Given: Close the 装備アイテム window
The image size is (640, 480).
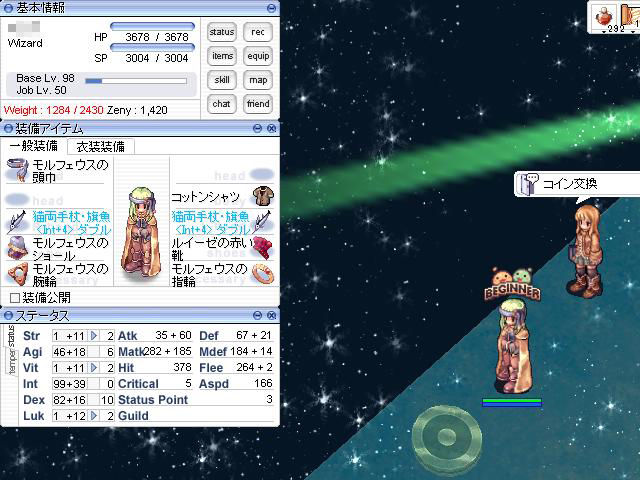Looking at the screenshot, I should [x=271, y=129].
